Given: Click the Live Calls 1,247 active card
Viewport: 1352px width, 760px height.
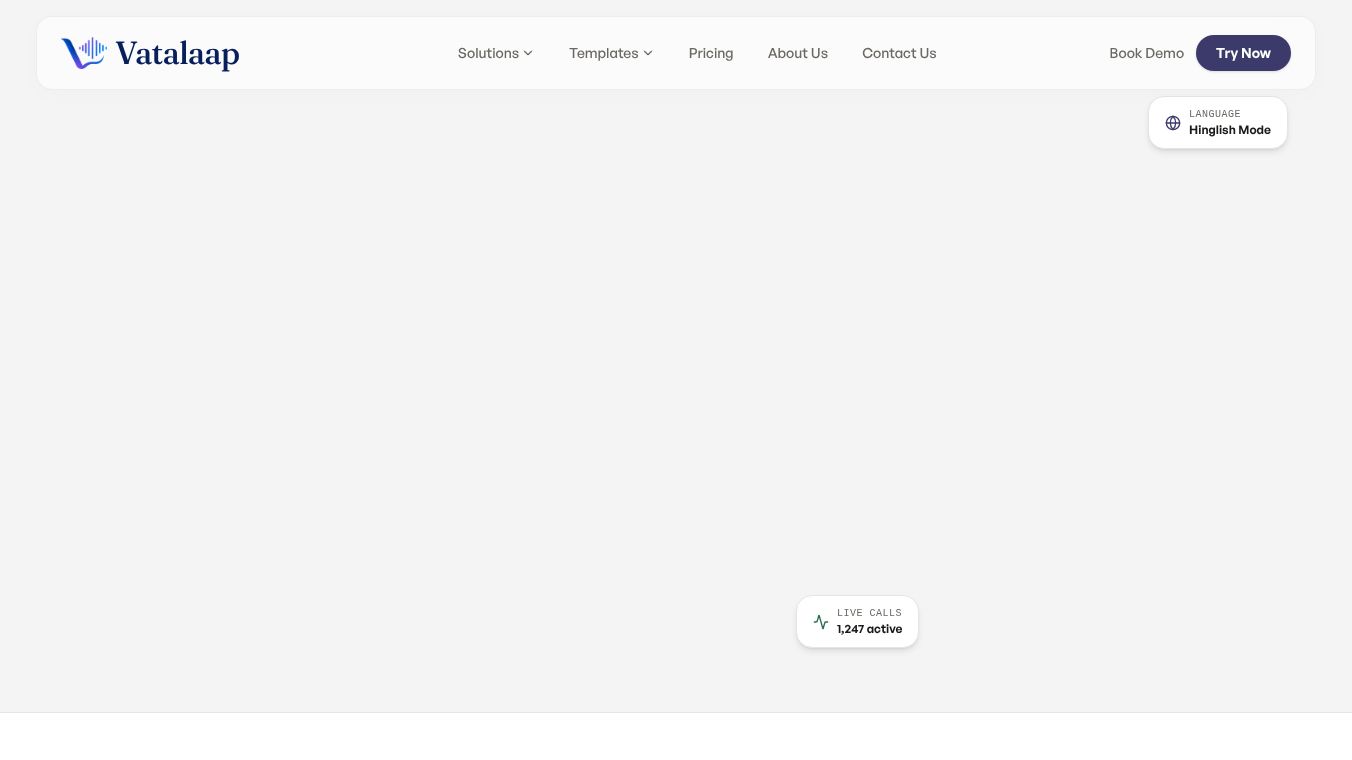Looking at the screenshot, I should (857, 622).
